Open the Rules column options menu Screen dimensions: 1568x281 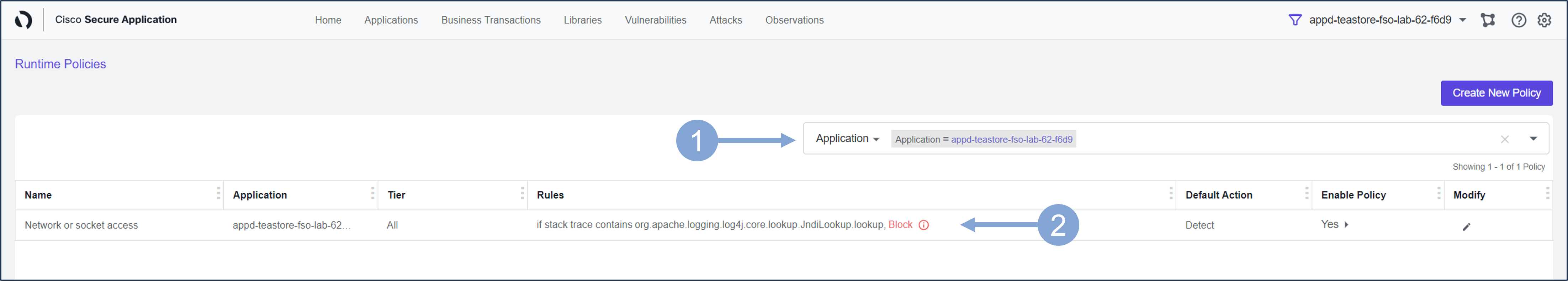pos(1171,194)
